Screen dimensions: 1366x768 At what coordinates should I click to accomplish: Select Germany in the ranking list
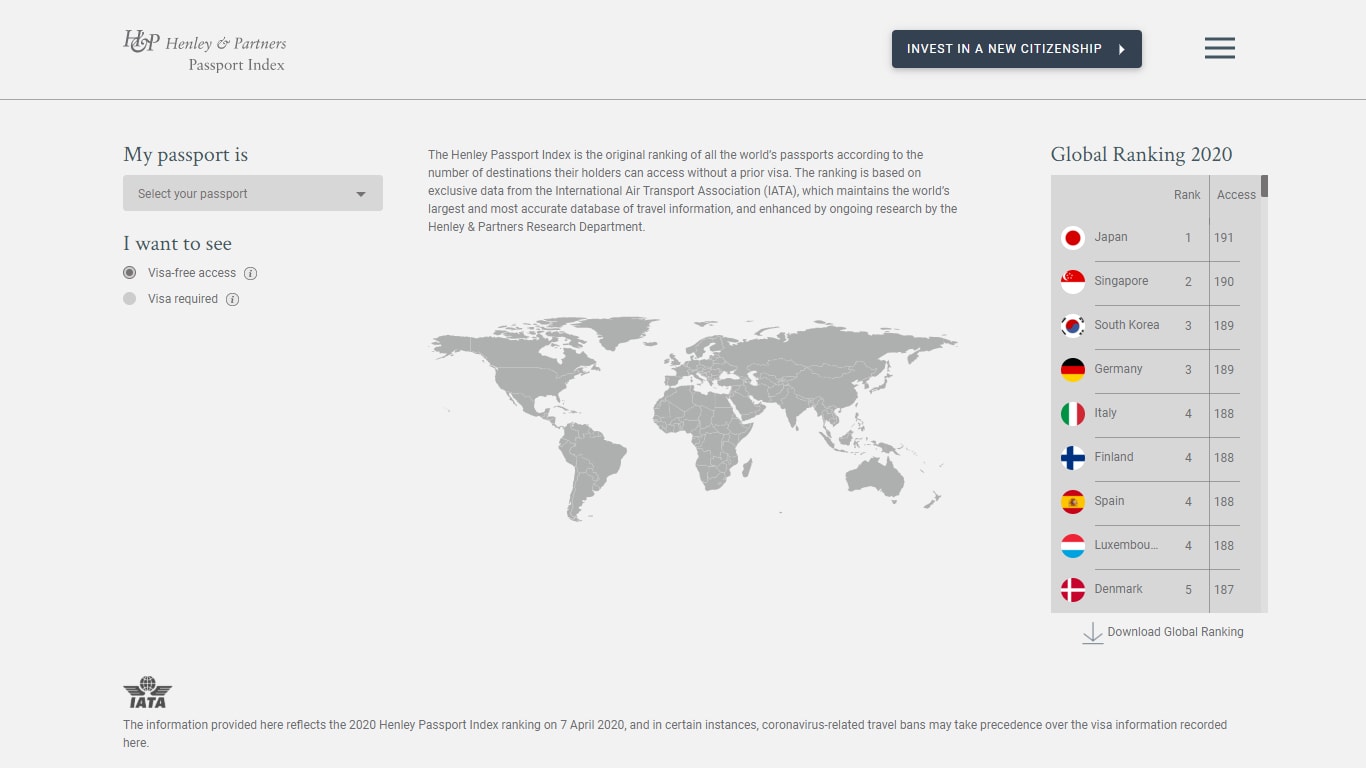coord(1150,370)
